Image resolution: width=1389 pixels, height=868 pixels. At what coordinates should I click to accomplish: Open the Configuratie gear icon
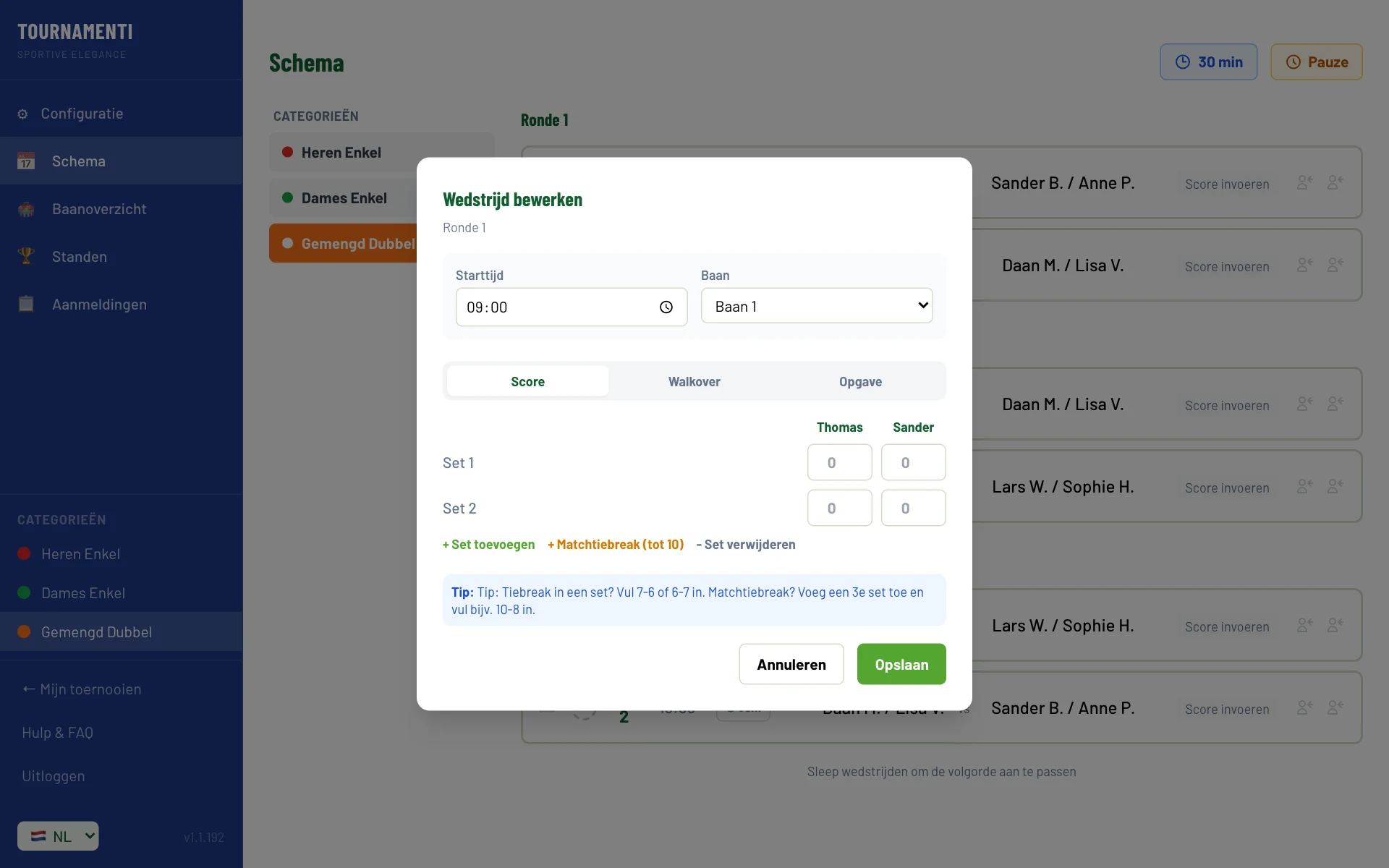tap(23, 114)
